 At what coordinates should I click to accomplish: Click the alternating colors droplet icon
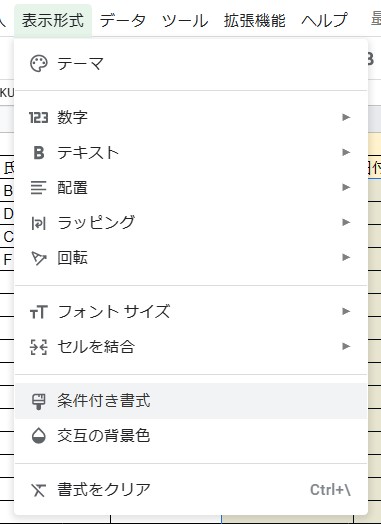coord(39,436)
